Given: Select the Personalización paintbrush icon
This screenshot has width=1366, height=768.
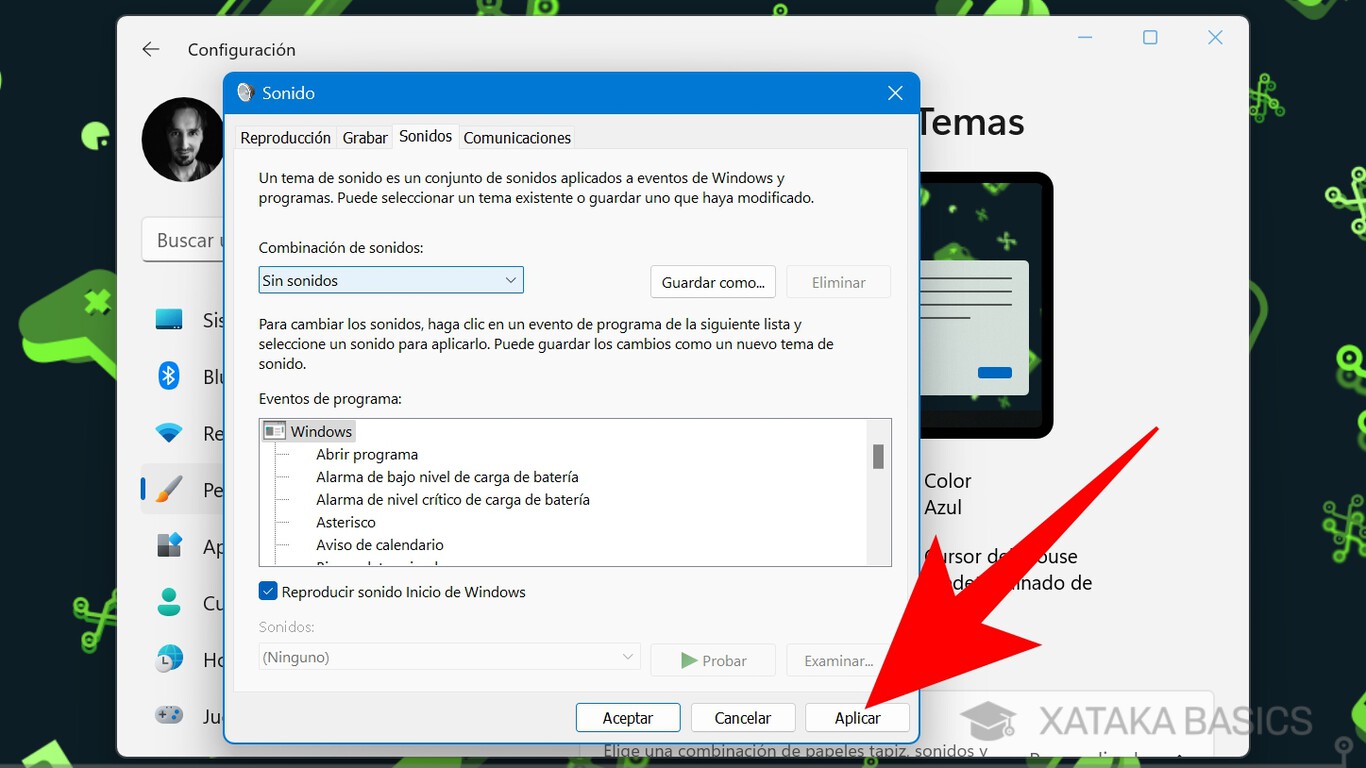Looking at the screenshot, I should click(167, 489).
